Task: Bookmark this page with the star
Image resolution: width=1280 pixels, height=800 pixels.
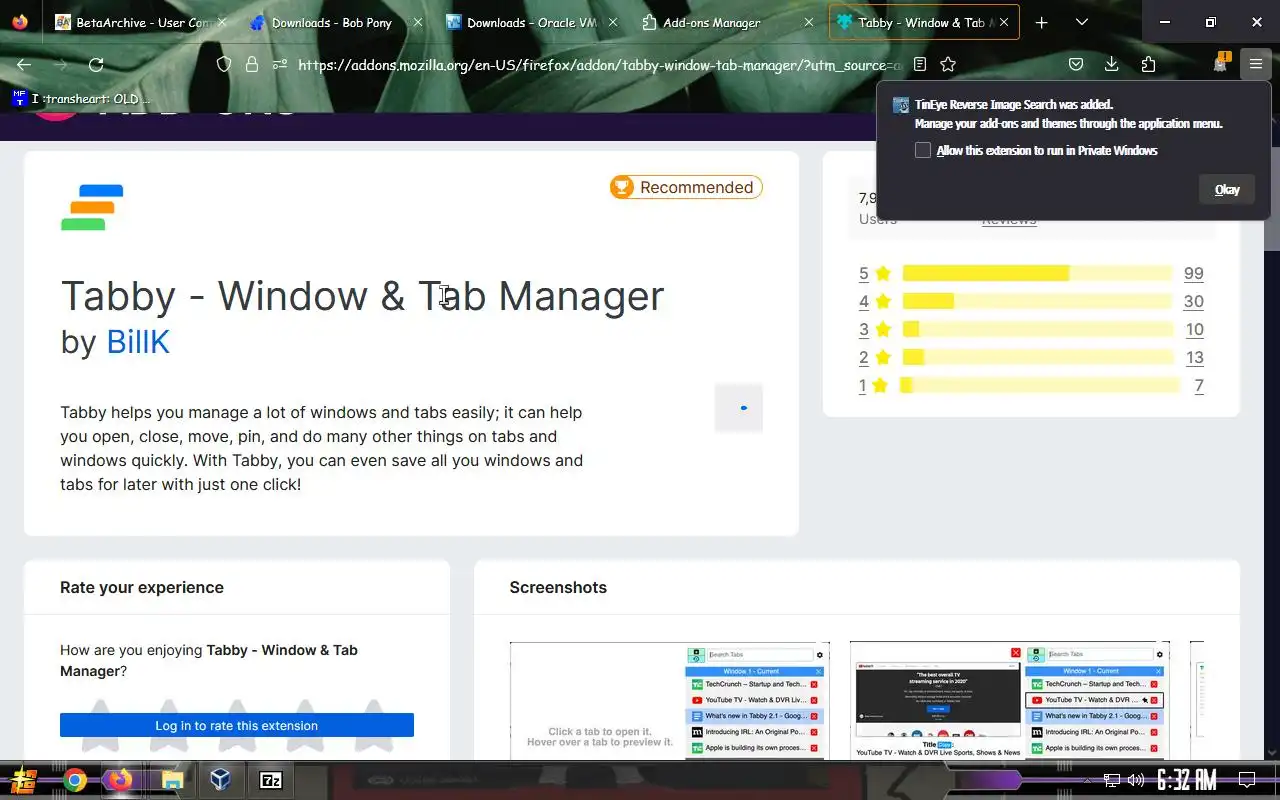Action: tap(948, 64)
